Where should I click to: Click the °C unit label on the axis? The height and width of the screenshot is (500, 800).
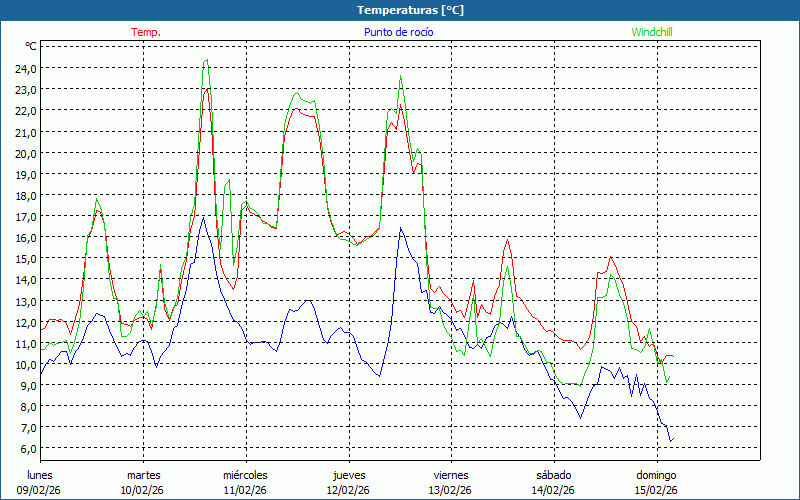pos(31,46)
